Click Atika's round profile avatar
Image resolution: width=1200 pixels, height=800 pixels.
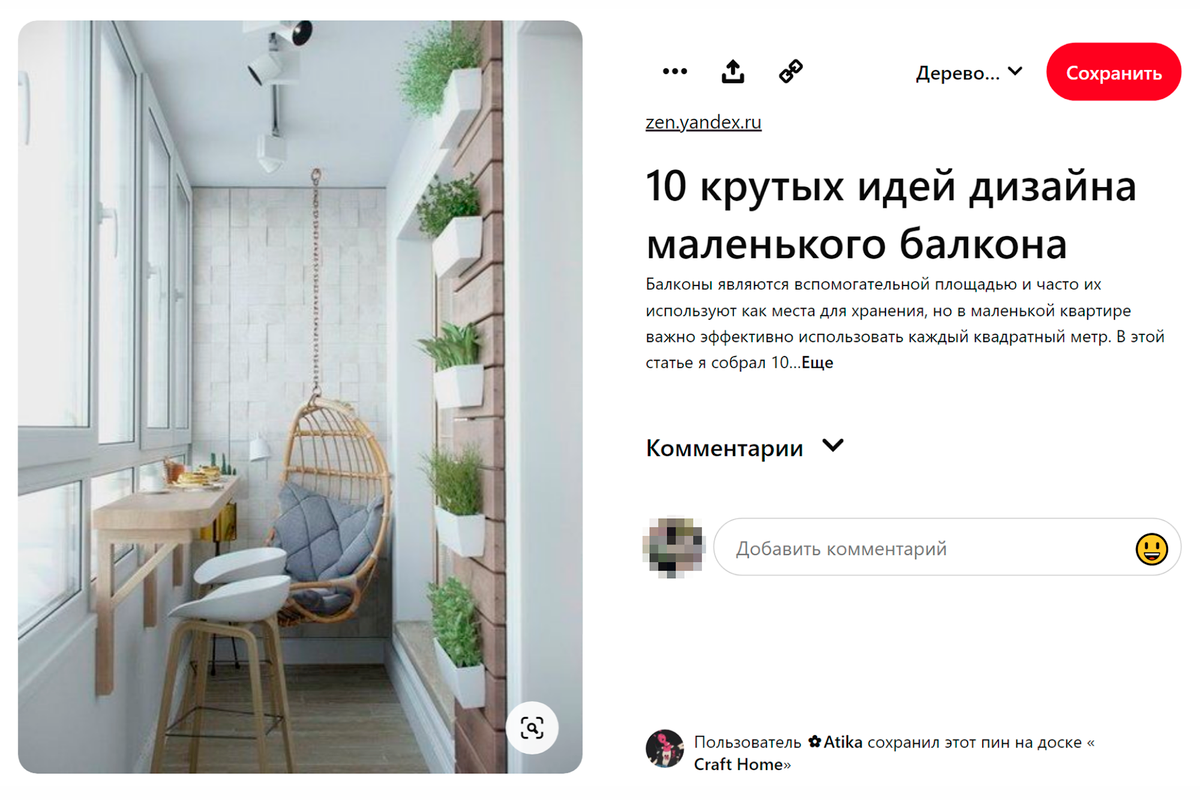[x=665, y=748]
